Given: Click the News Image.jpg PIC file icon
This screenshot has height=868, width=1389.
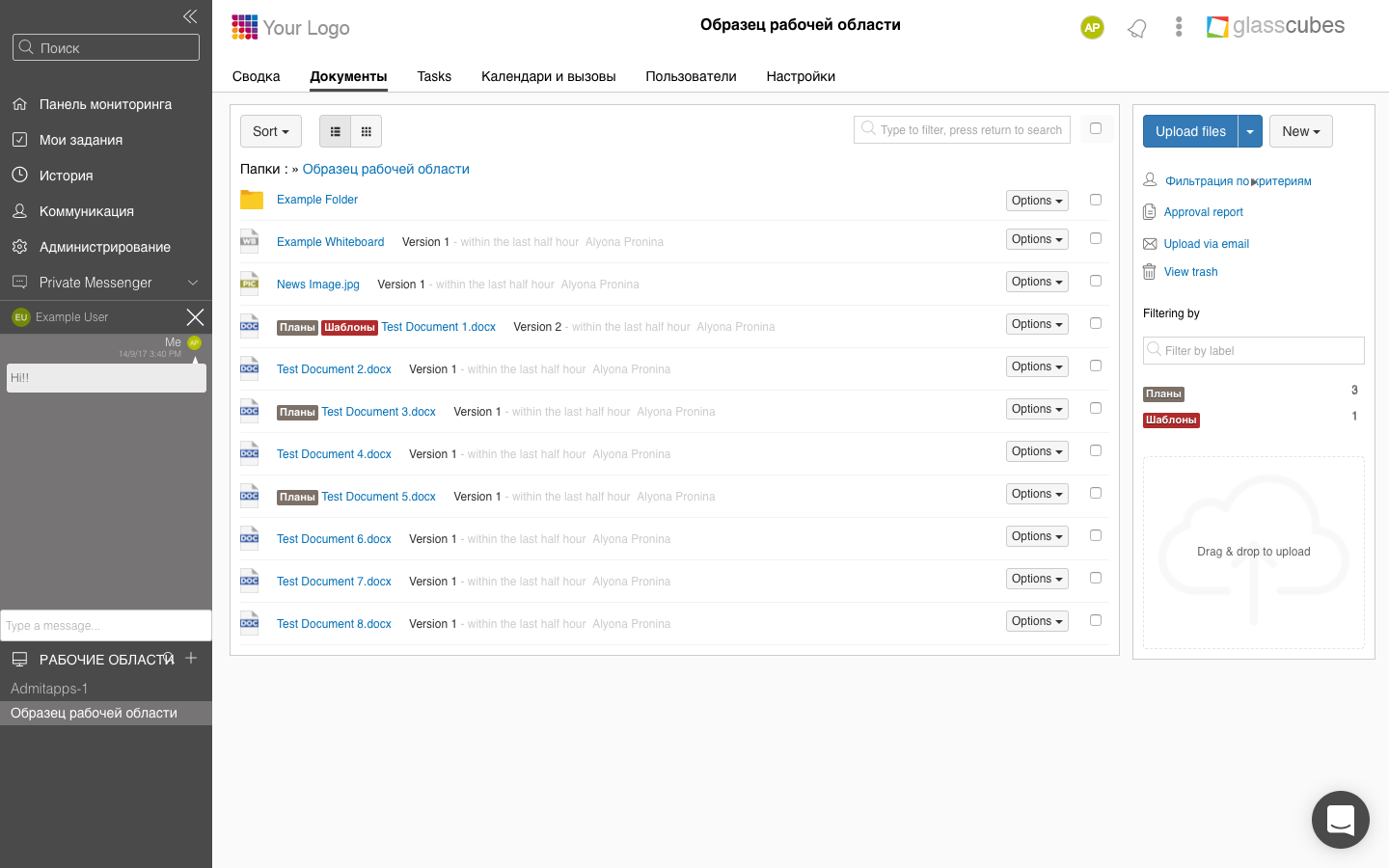Looking at the screenshot, I should [250, 284].
